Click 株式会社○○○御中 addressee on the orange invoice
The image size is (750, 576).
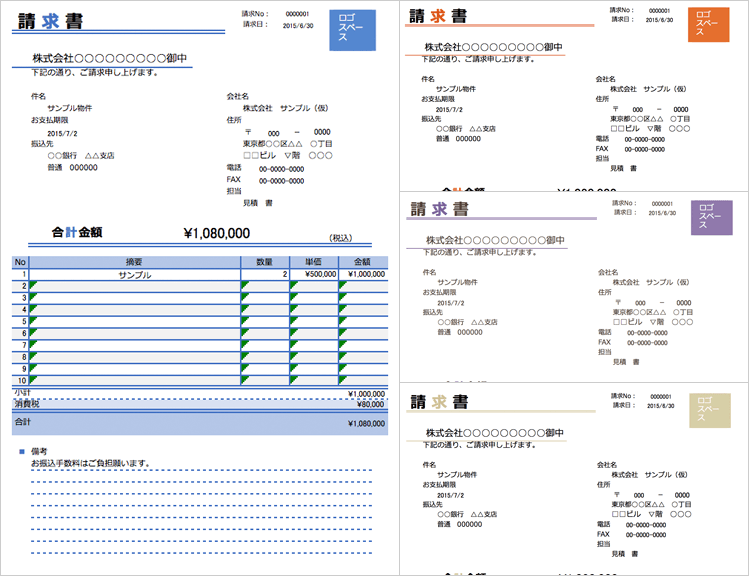[494, 47]
